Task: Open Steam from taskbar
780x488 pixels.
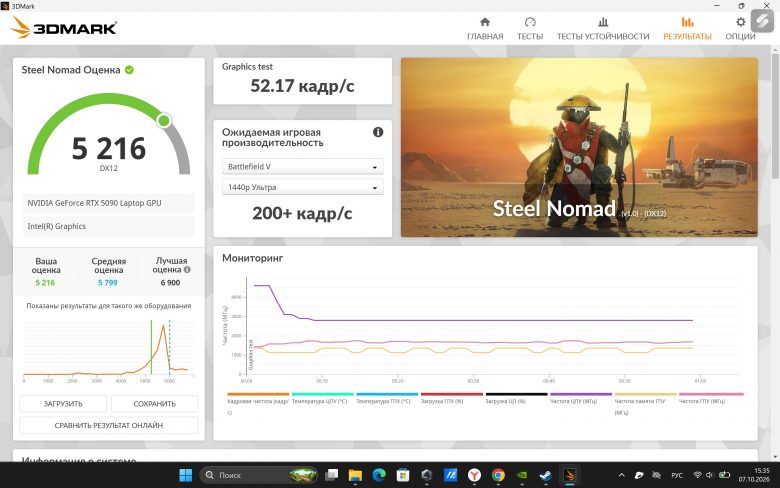Action: [546, 475]
